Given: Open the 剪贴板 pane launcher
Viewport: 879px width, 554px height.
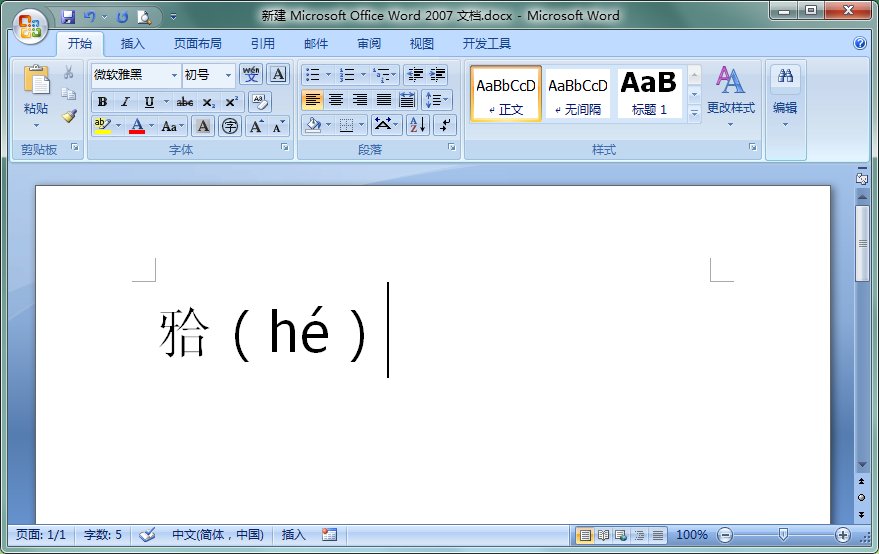Looking at the screenshot, I should click(x=75, y=147).
